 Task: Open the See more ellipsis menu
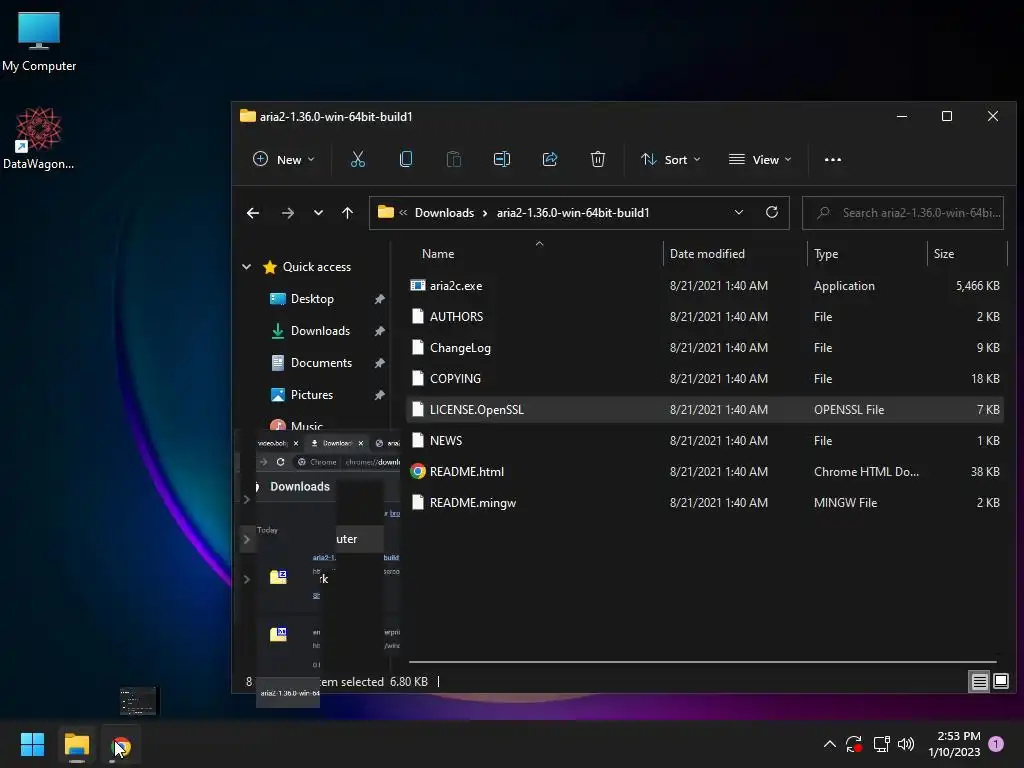833,159
